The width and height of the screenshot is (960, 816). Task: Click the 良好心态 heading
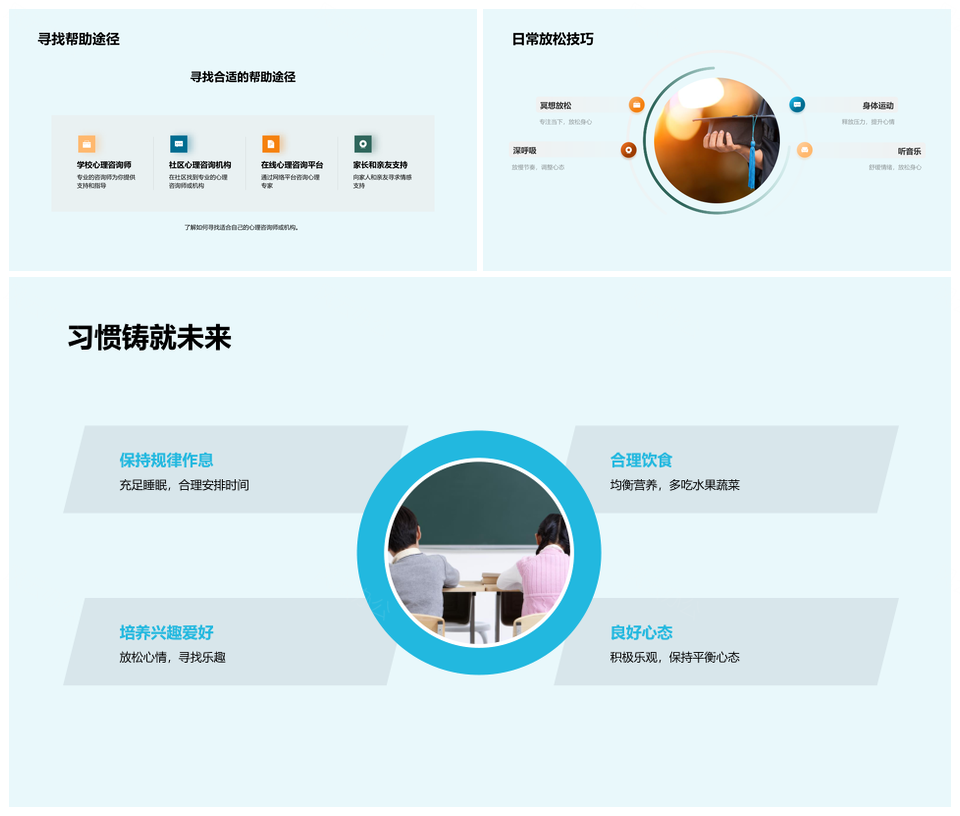pyautogui.click(x=641, y=632)
